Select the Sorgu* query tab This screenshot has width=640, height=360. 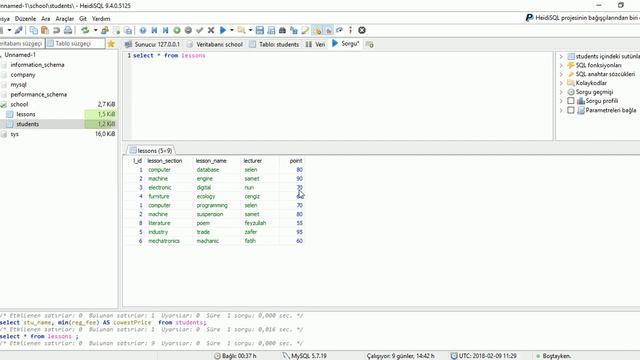(x=346, y=44)
